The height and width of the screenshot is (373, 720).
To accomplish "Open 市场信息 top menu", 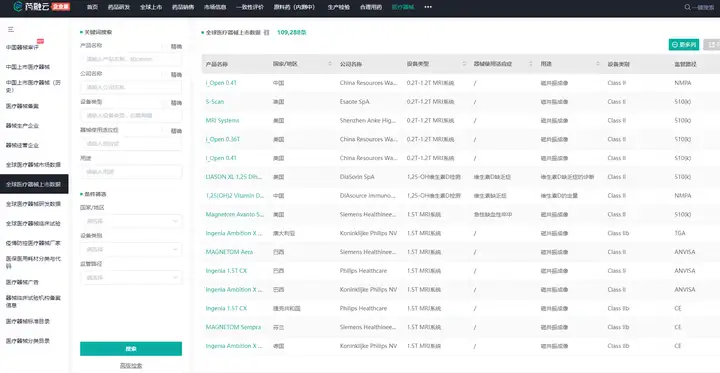I will [x=215, y=7].
